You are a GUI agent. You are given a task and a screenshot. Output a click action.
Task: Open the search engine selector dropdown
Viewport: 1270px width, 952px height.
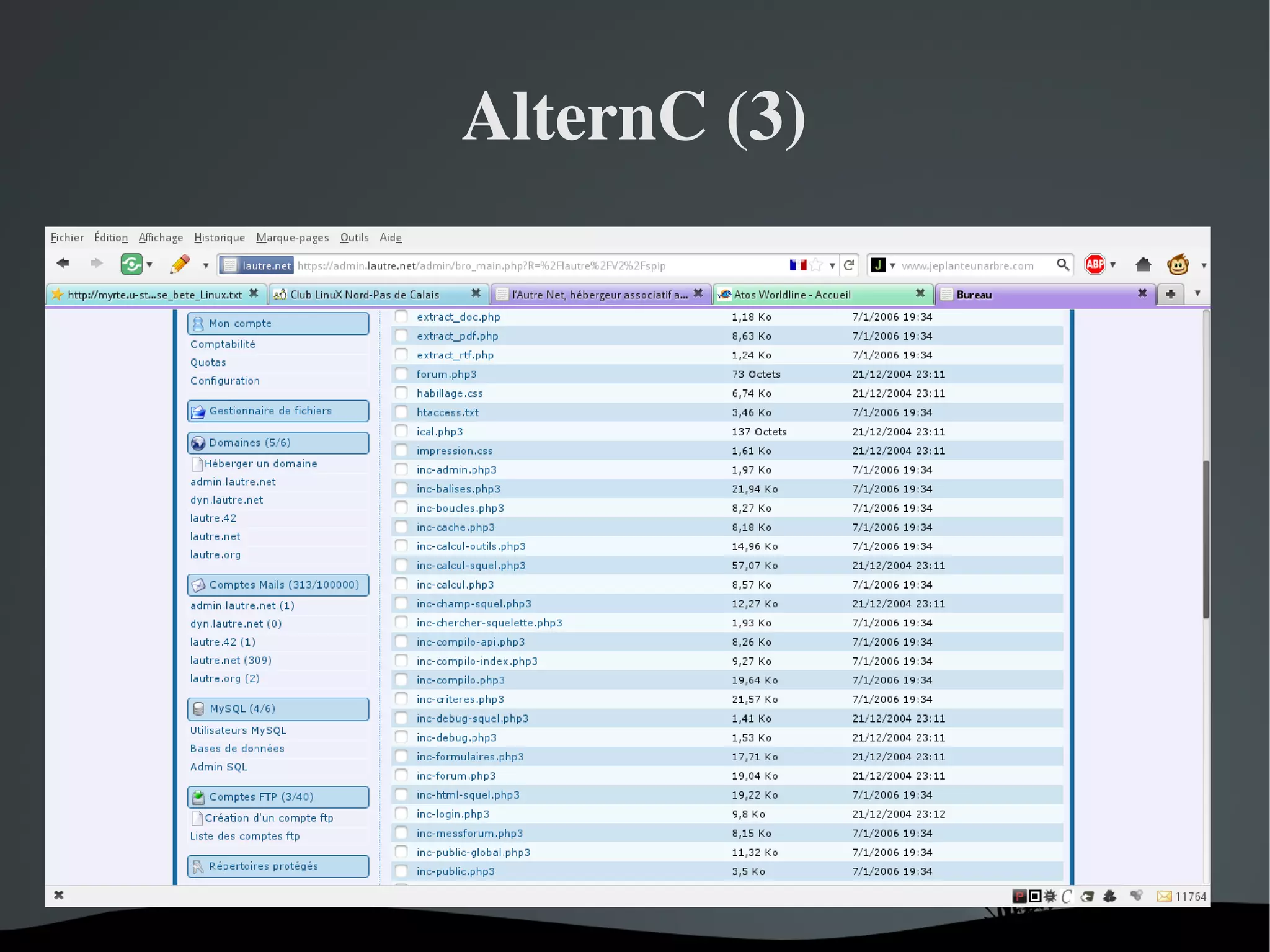pyautogui.click(x=892, y=265)
